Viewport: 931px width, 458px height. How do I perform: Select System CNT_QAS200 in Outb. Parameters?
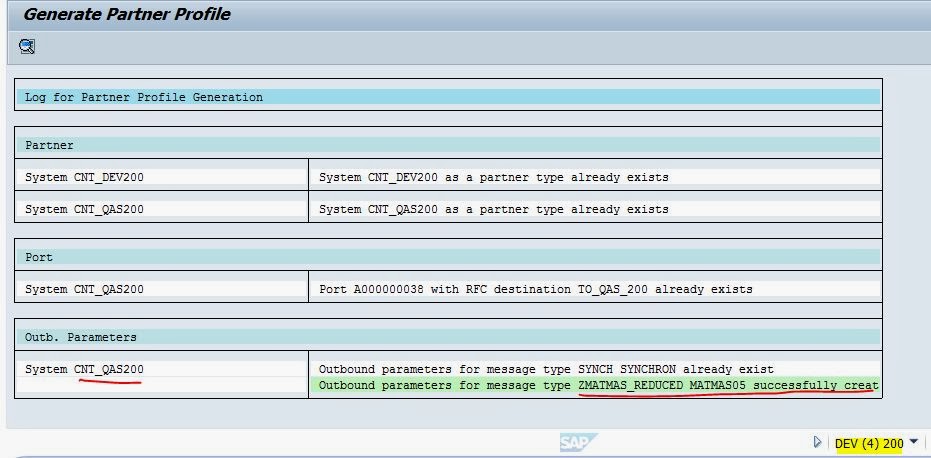pyautogui.click(x=161, y=369)
